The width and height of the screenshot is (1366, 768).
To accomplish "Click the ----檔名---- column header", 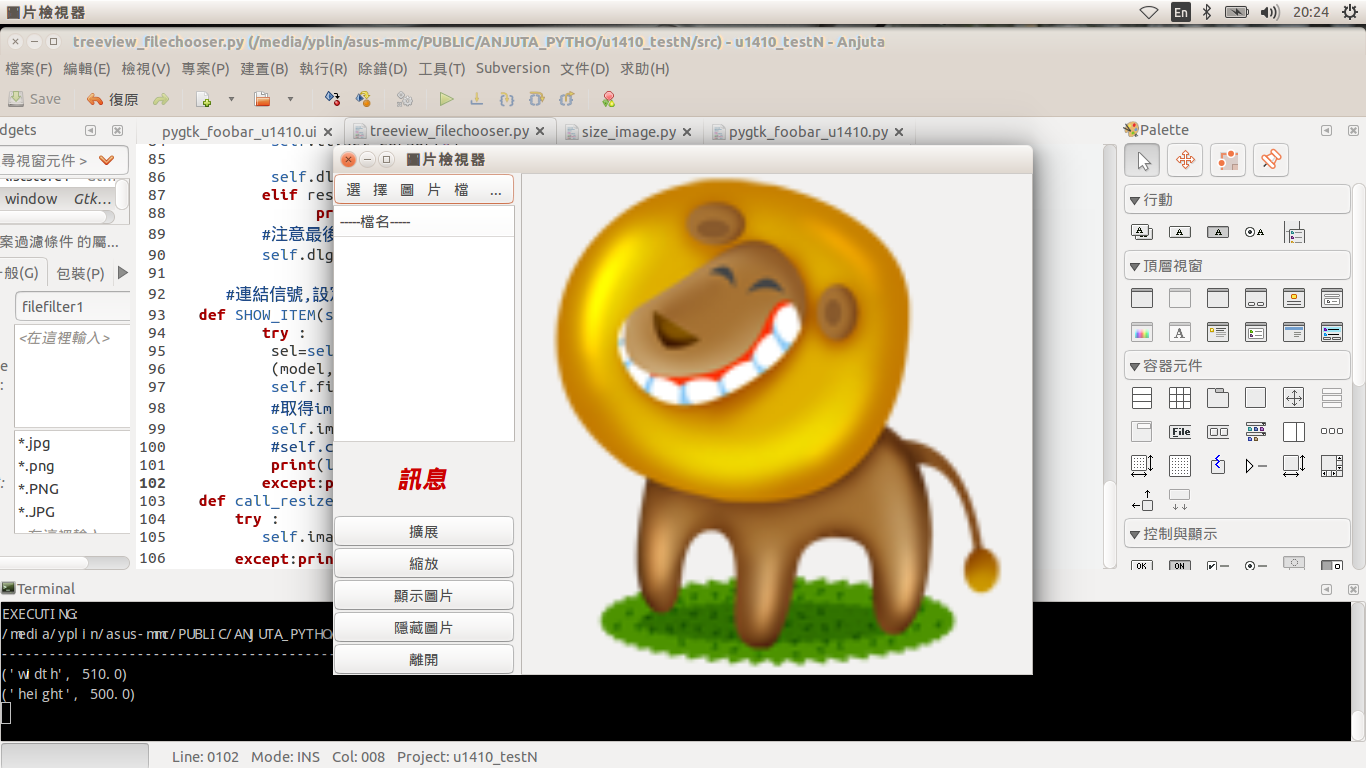I will coord(424,222).
